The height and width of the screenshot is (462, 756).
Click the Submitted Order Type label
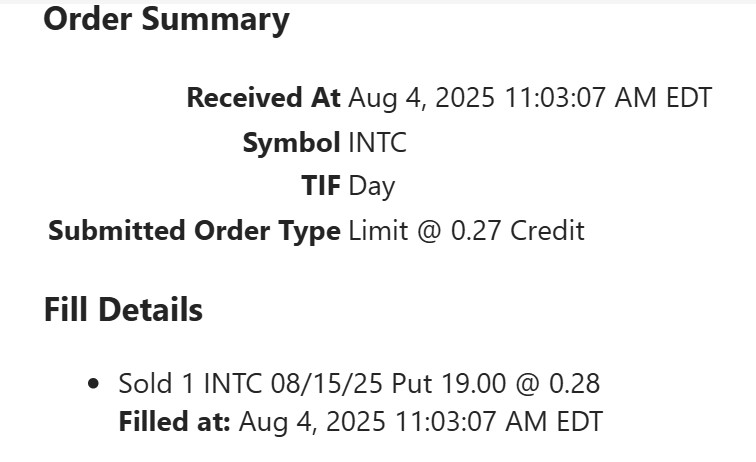pos(194,231)
